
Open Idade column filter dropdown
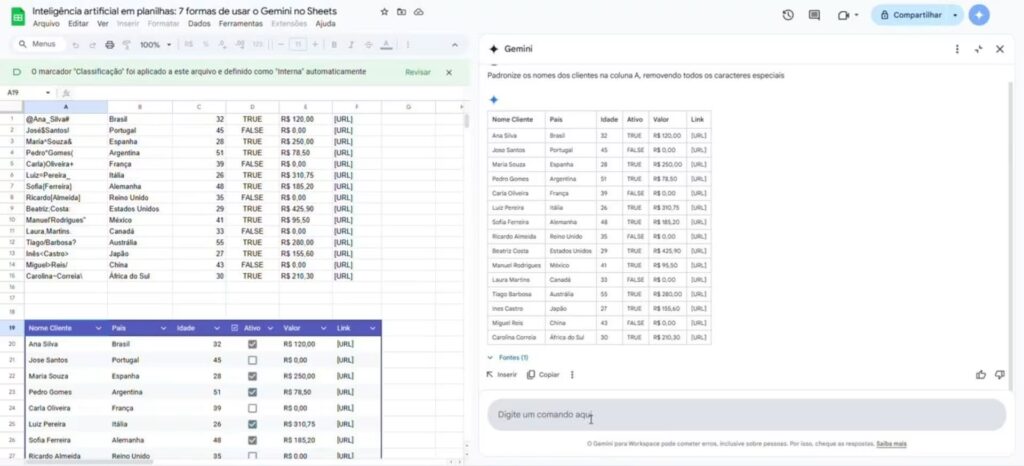point(217,328)
